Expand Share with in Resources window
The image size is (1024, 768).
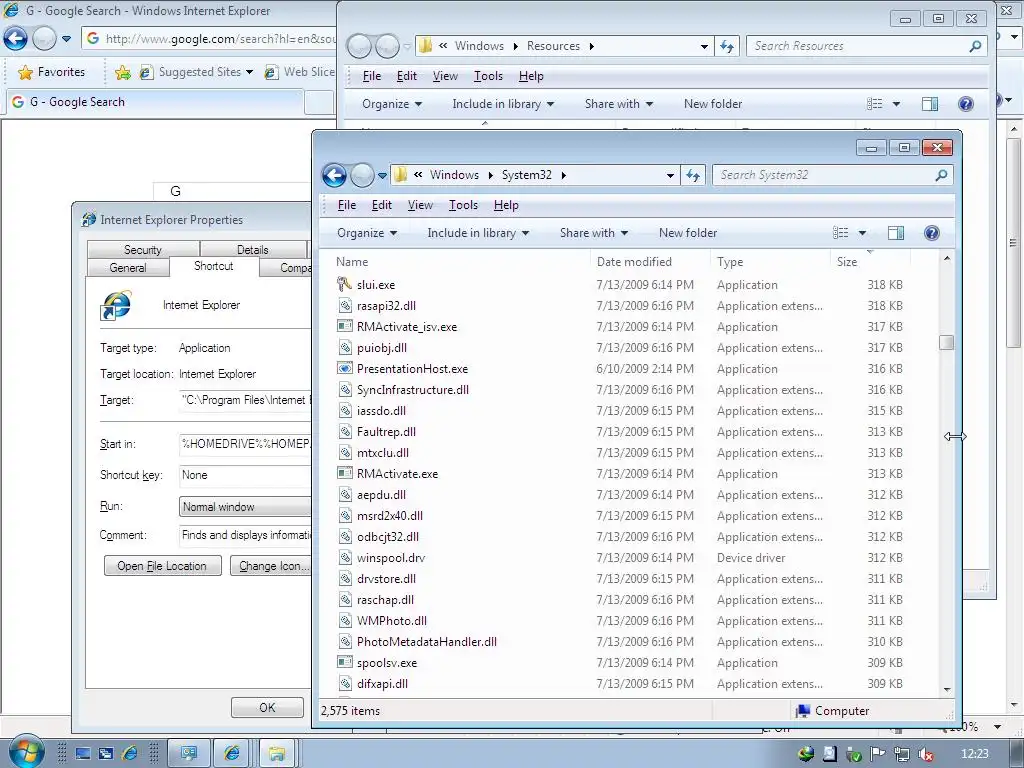point(618,104)
